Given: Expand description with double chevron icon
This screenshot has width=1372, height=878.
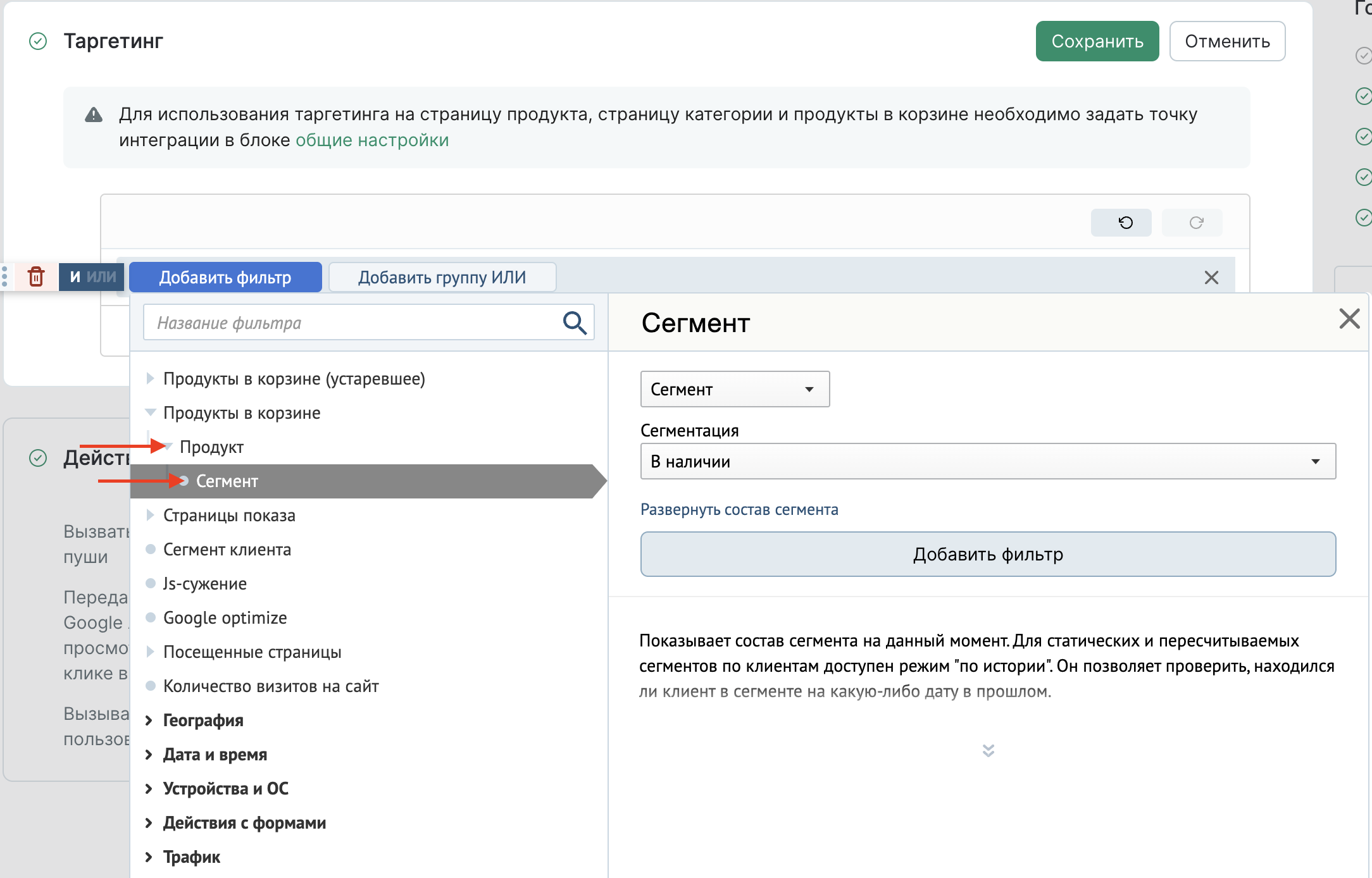Looking at the screenshot, I should 988,751.
